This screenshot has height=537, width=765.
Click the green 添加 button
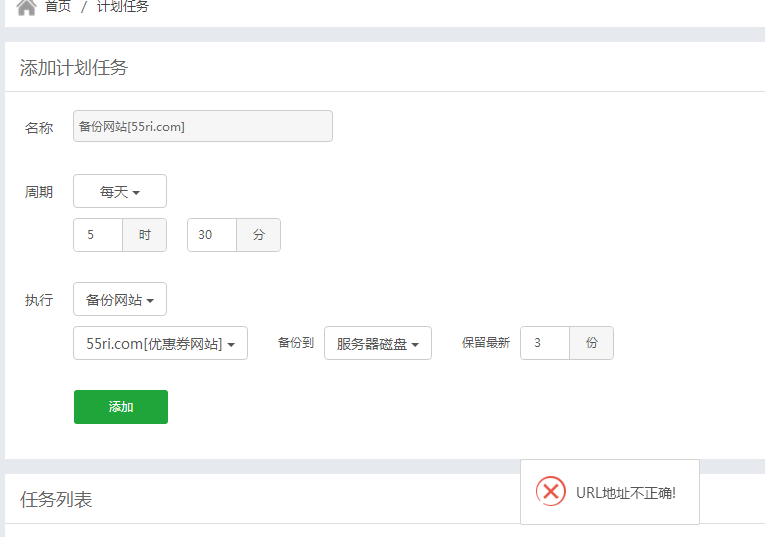coord(121,407)
